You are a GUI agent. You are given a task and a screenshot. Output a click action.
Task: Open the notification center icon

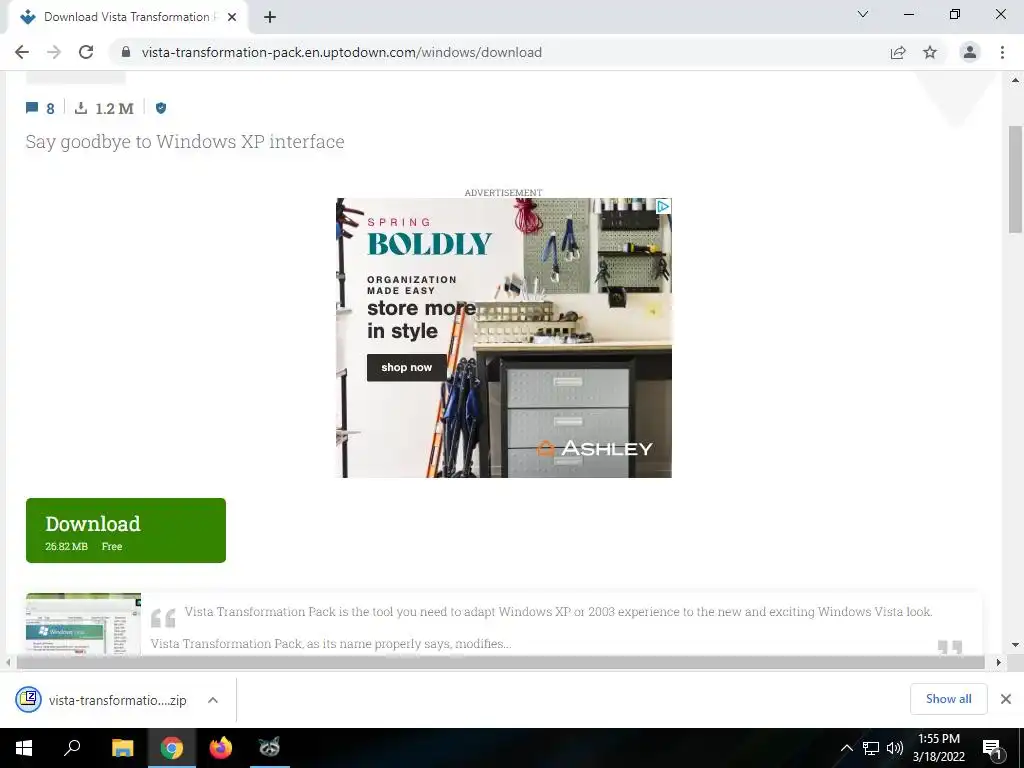(992, 748)
